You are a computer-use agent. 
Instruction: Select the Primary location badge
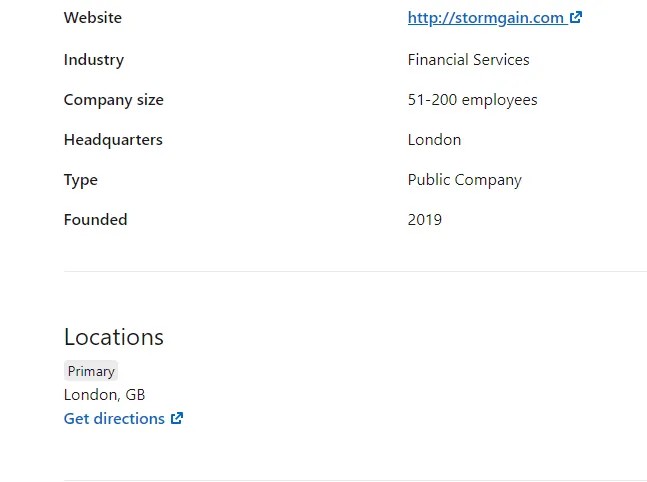(91, 371)
